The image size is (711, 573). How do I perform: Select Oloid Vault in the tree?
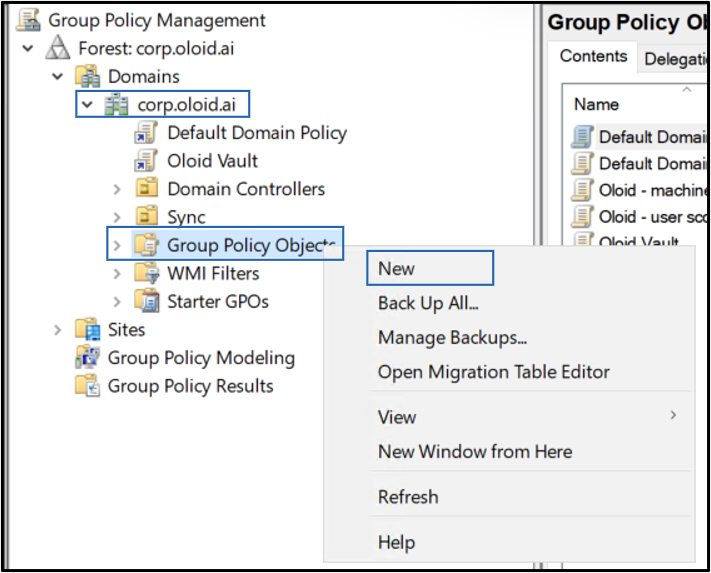[212, 161]
